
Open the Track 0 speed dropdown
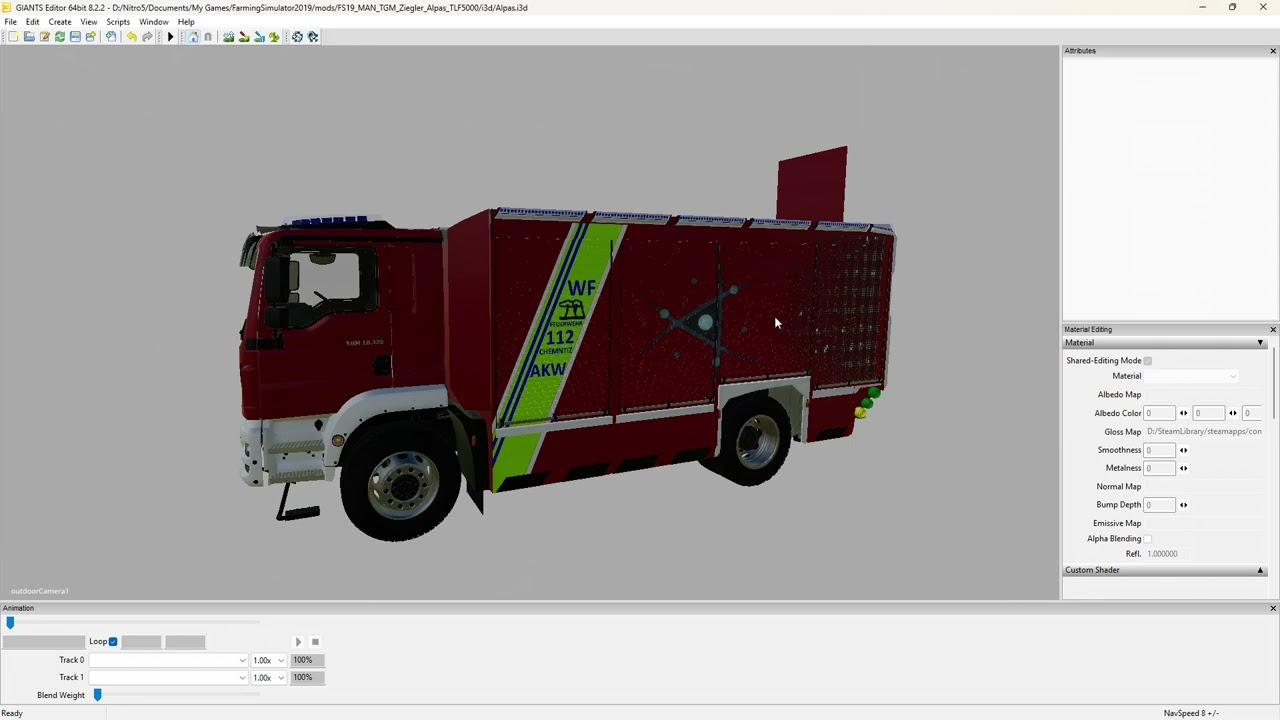[x=268, y=660]
